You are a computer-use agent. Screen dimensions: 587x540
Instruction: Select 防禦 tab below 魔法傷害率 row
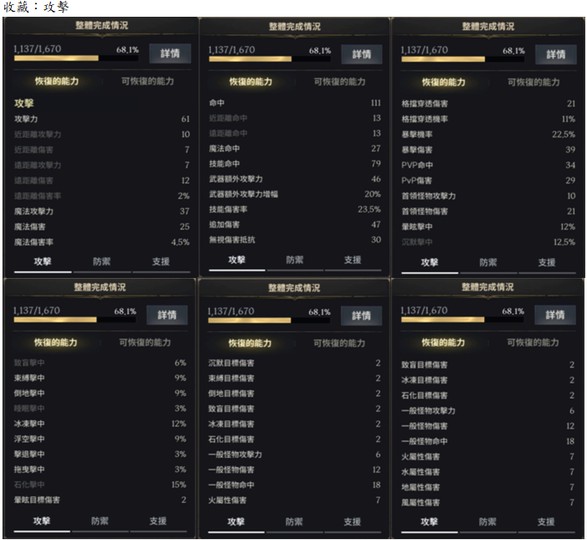point(102,261)
